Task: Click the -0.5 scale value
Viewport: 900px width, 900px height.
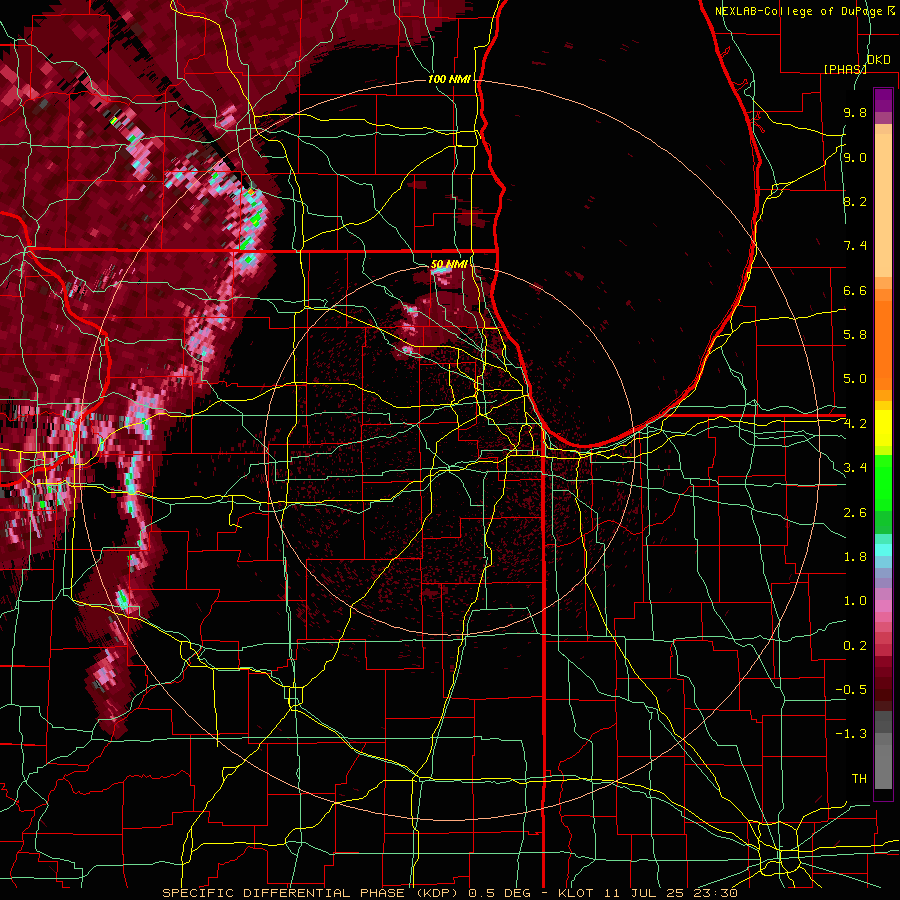Action: [851, 690]
